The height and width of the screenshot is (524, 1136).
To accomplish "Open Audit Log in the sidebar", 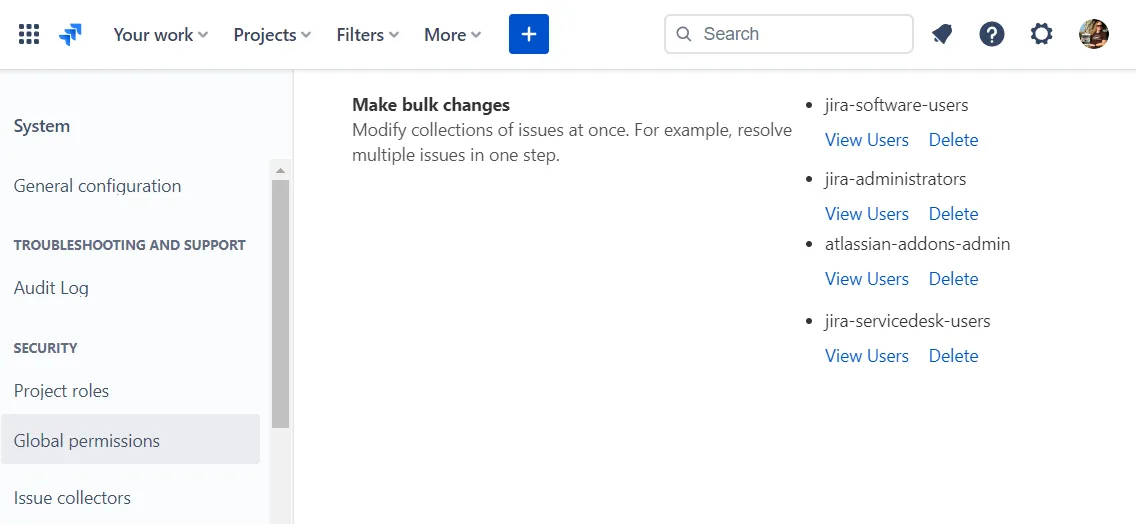I will [x=51, y=288].
